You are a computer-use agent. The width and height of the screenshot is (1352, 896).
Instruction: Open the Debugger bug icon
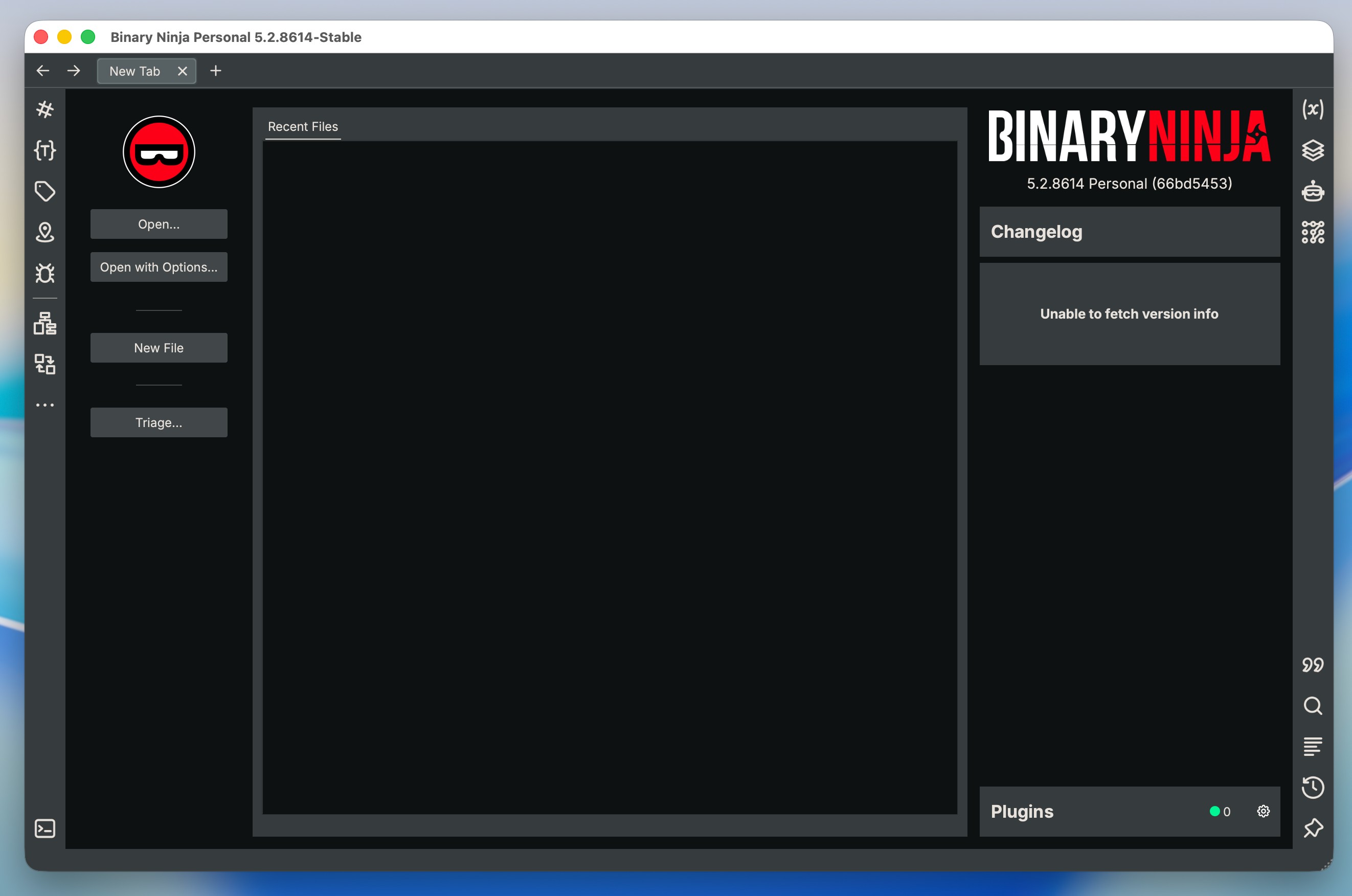tap(44, 273)
